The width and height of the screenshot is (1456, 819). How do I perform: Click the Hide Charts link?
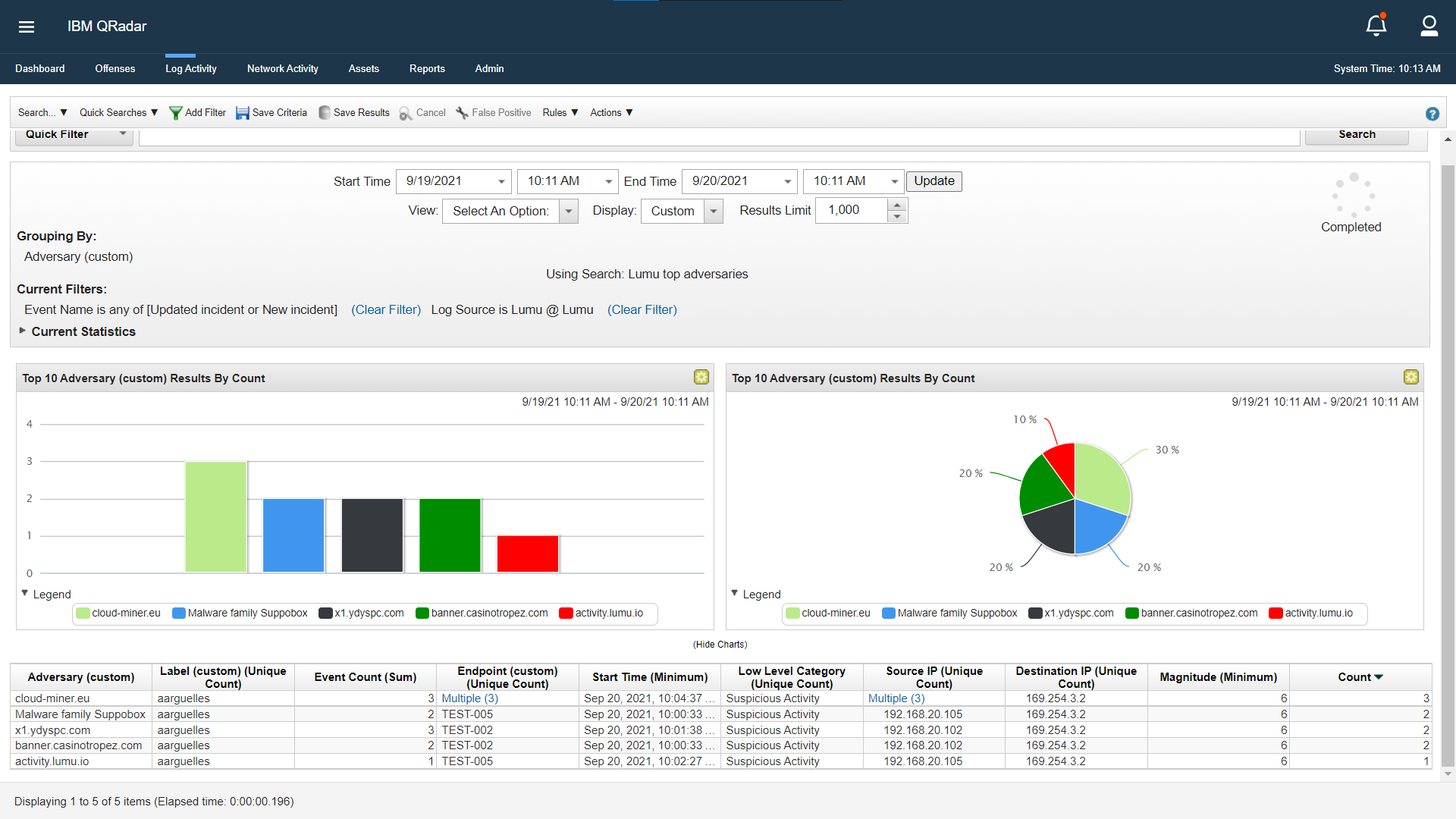point(720,645)
